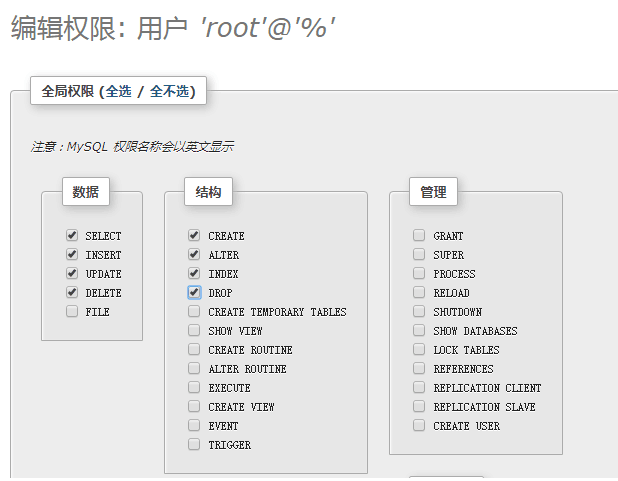The height and width of the screenshot is (481, 618).
Task: Uncheck the SELECT privilege checkbox
Action: pyautogui.click(x=72, y=236)
